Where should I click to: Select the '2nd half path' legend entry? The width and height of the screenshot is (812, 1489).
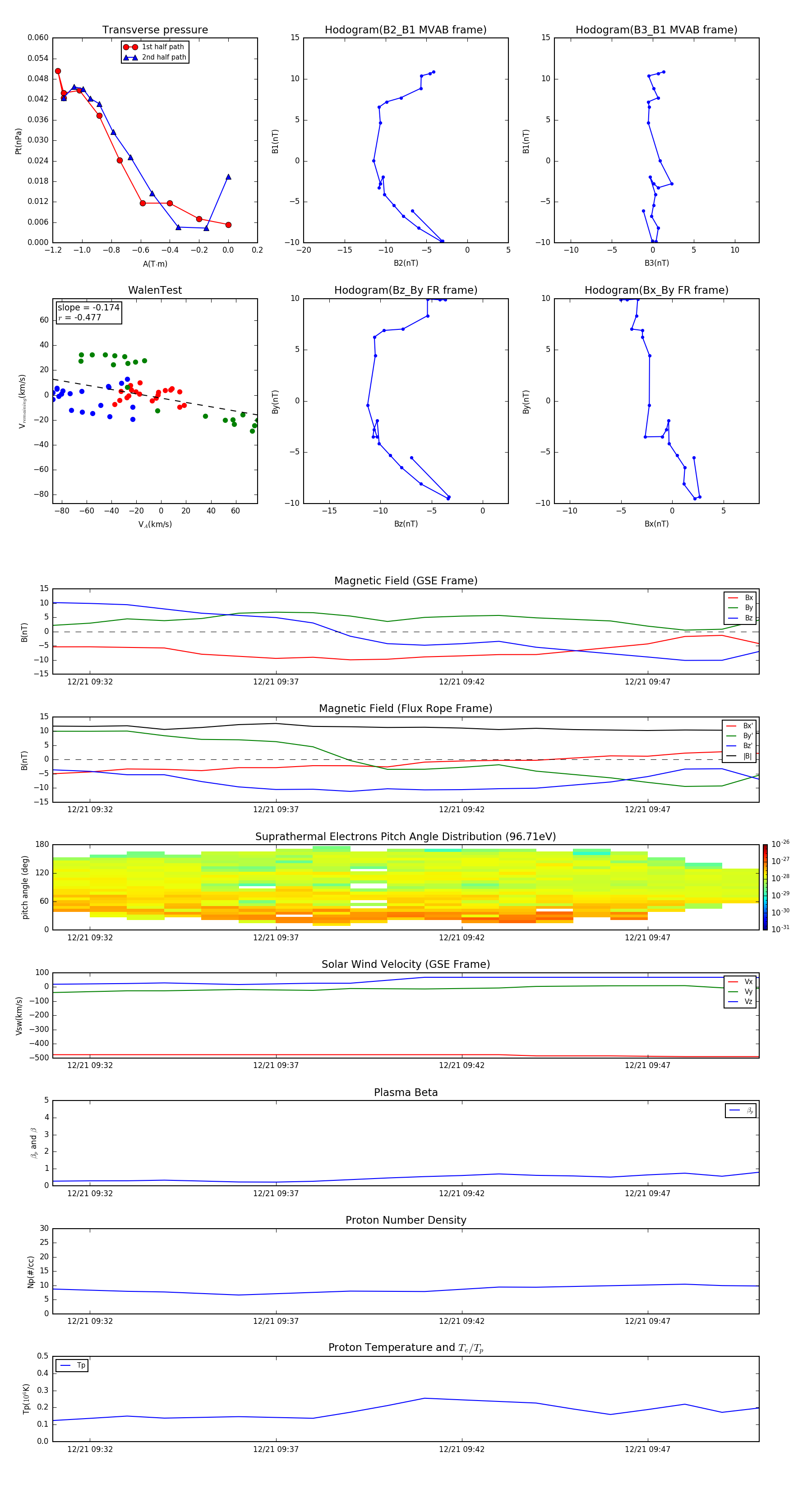[164, 57]
